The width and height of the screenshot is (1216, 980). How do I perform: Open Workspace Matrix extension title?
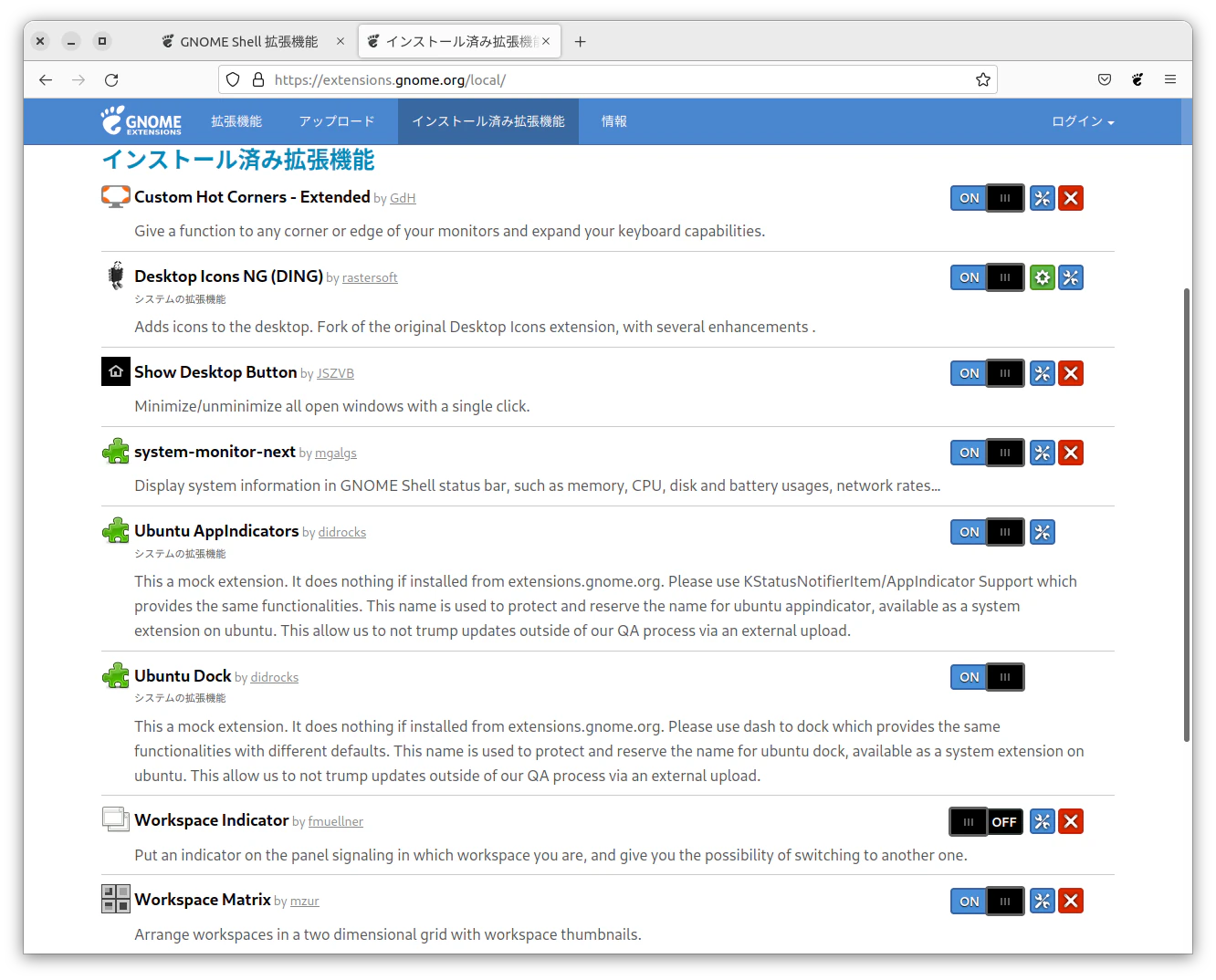(203, 900)
